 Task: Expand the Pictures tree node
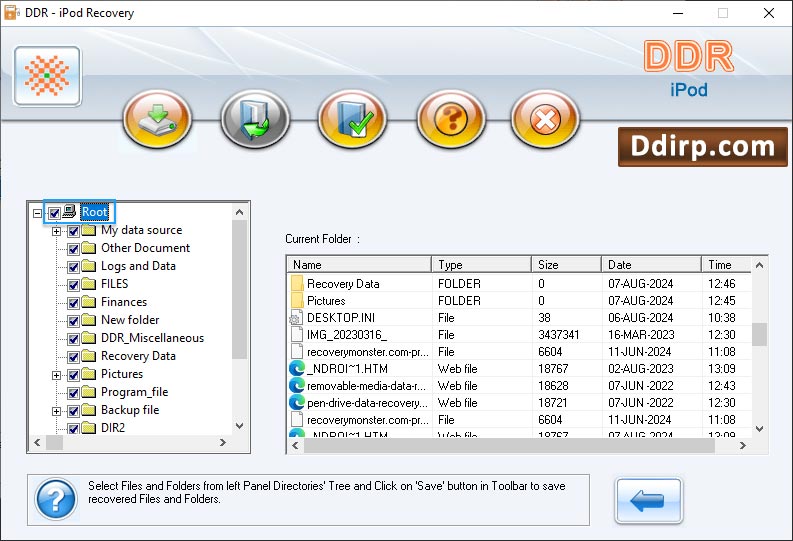click(x=57, y=375)
